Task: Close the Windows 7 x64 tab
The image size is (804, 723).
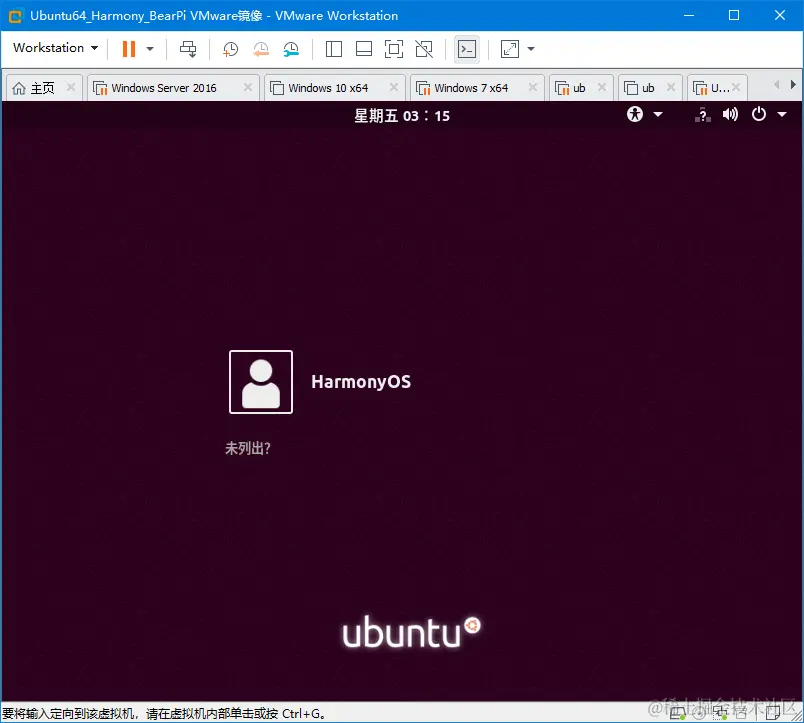Action: (533, 87)
